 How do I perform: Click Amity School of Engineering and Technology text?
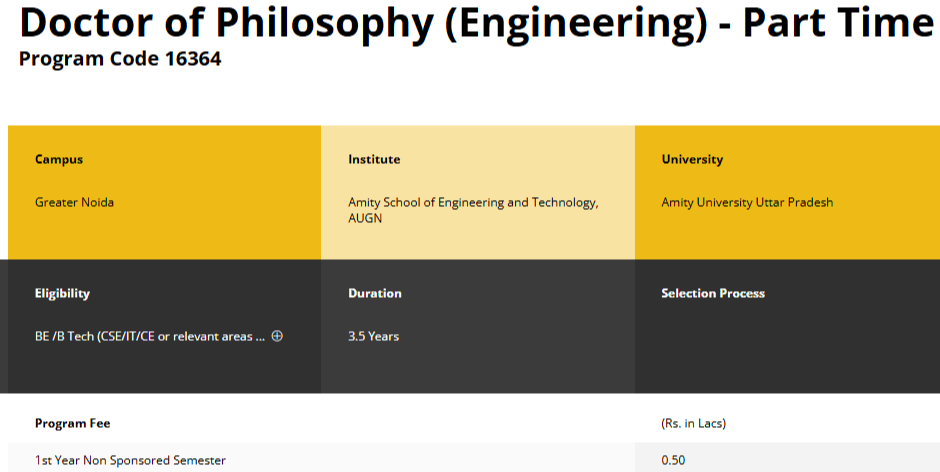point(473,202)
